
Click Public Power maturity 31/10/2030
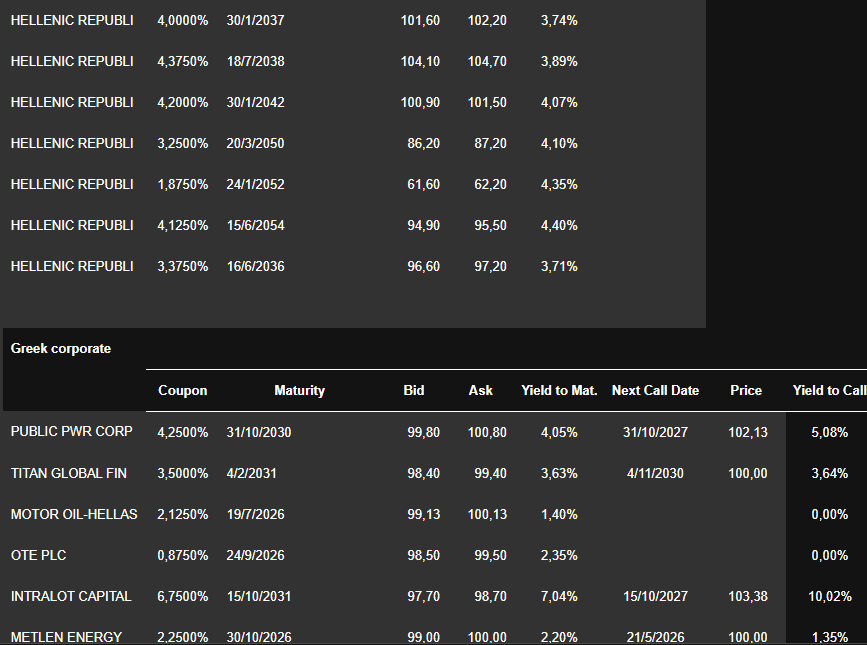(x=259, y=433)
